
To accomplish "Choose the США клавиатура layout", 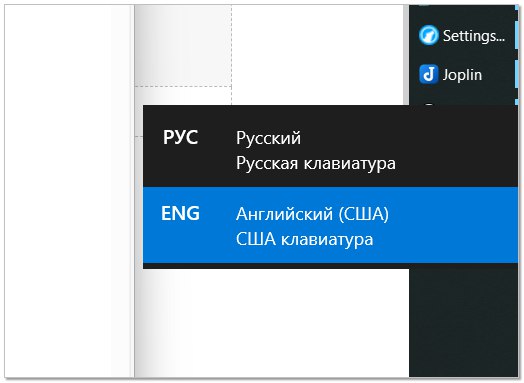I will click(x=304, y=239).
